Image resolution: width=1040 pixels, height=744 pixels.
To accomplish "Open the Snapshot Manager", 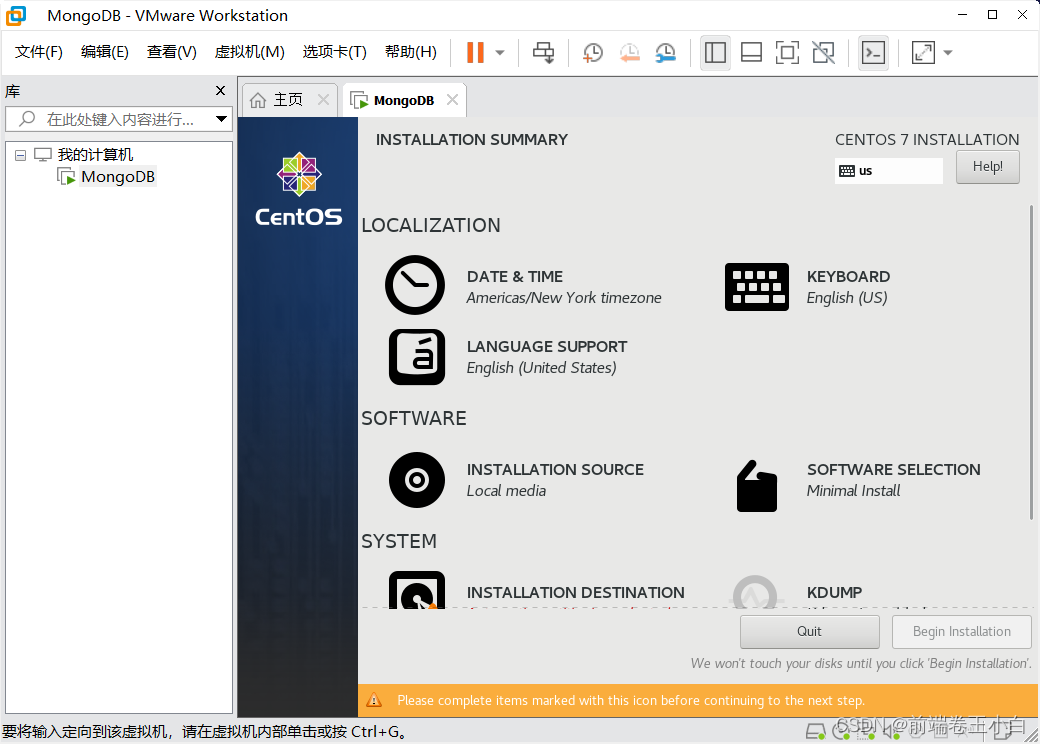I will click(665, 52).
